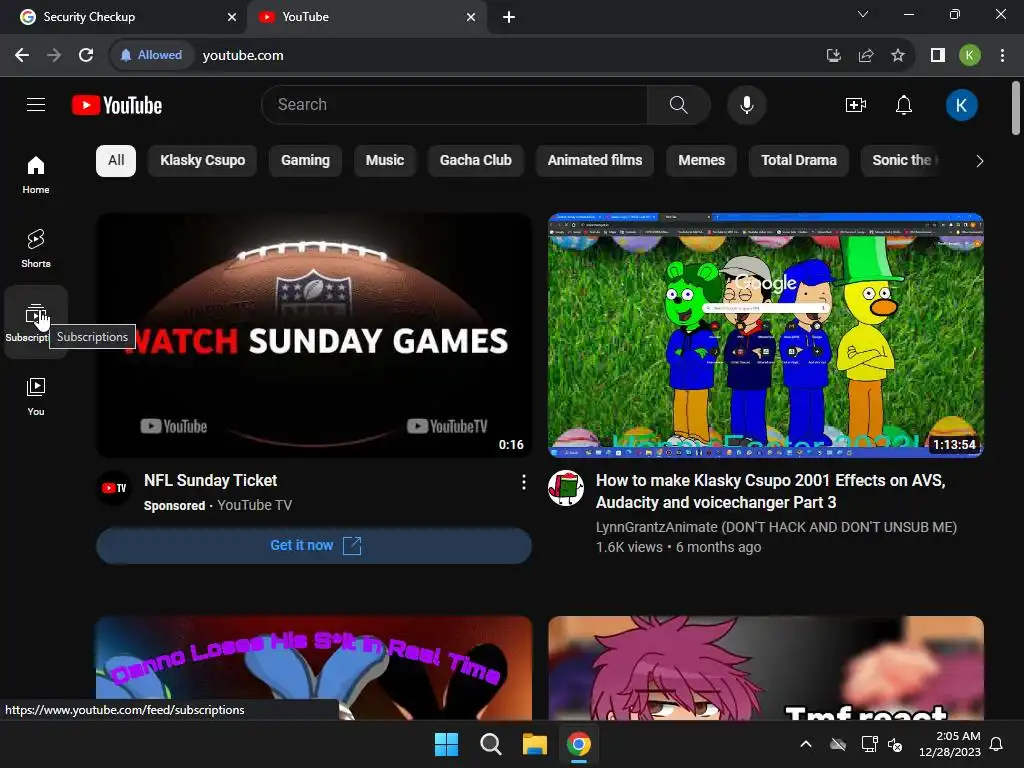Open Chrome profile K avatar
1024x768 pixels.
[x=970, y=55]
